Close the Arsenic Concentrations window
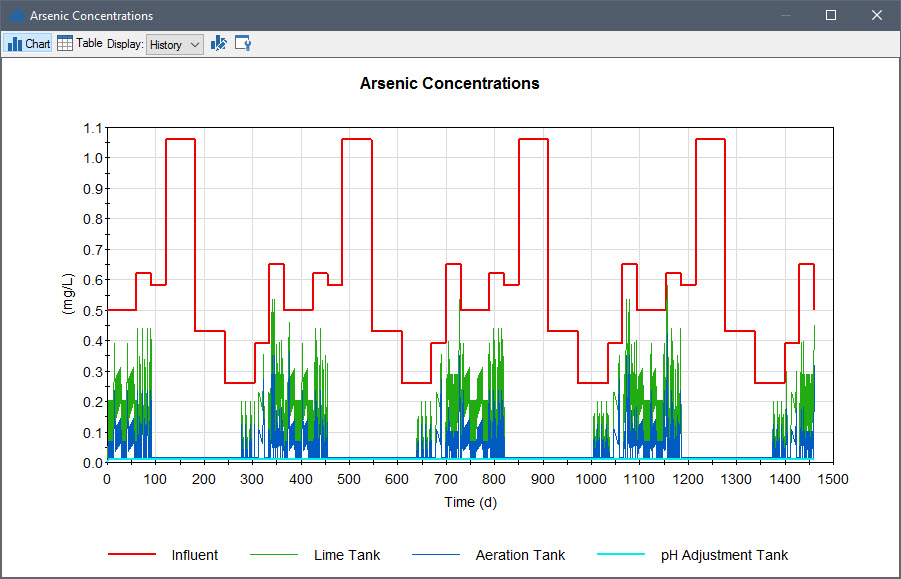901x579 pixels. [877, 15]
